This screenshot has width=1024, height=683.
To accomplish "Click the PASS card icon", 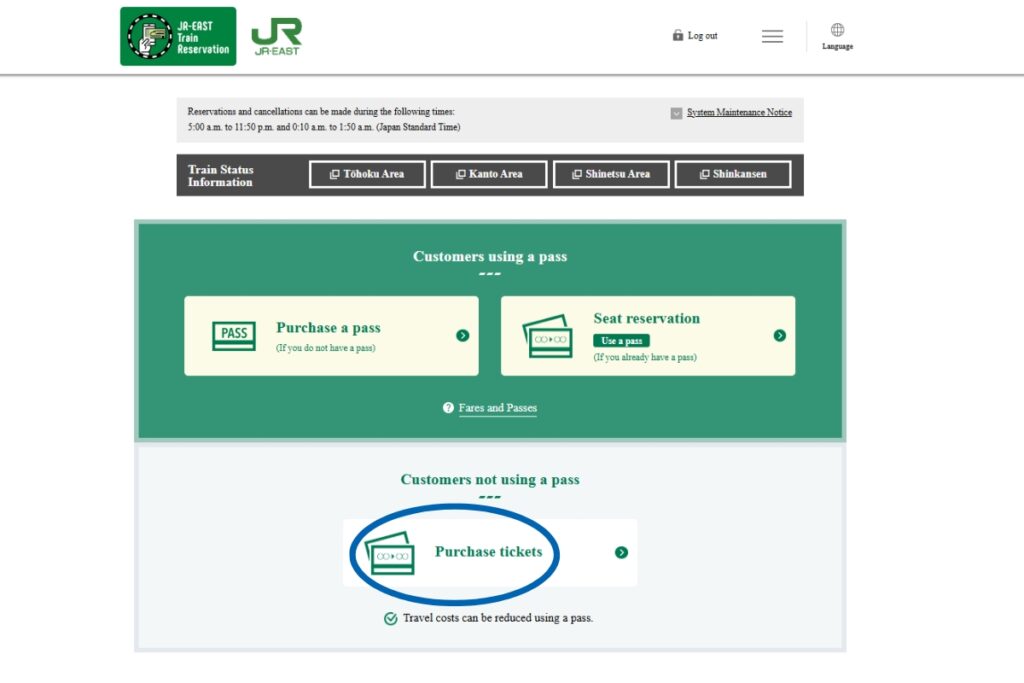I will pyautogui.click(x=233, y=336).
